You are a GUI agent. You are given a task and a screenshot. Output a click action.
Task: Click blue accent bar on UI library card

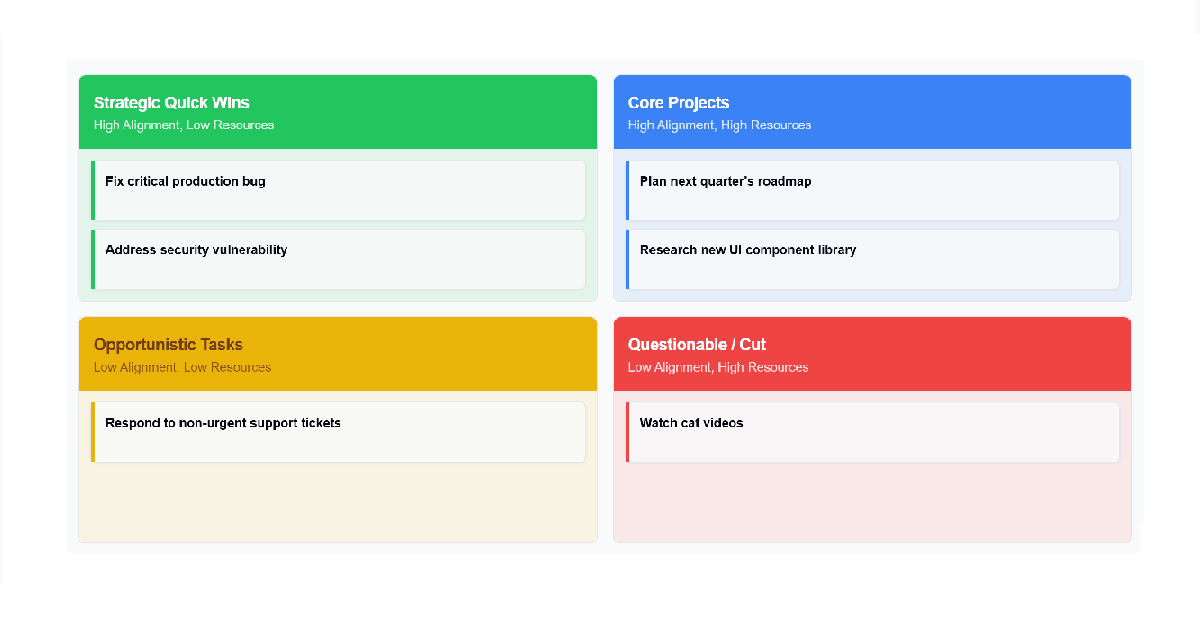point(628,259)
